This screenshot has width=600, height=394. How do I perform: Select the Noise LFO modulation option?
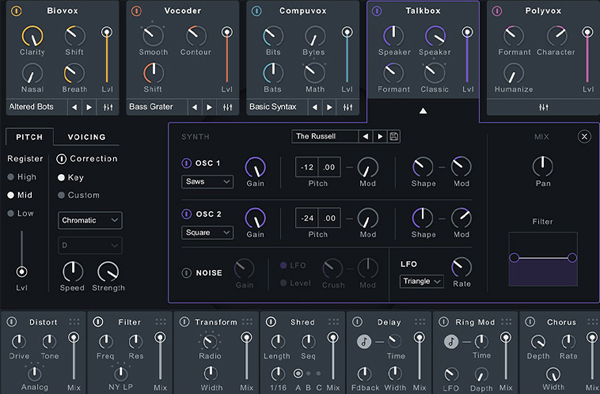point(293,265)
